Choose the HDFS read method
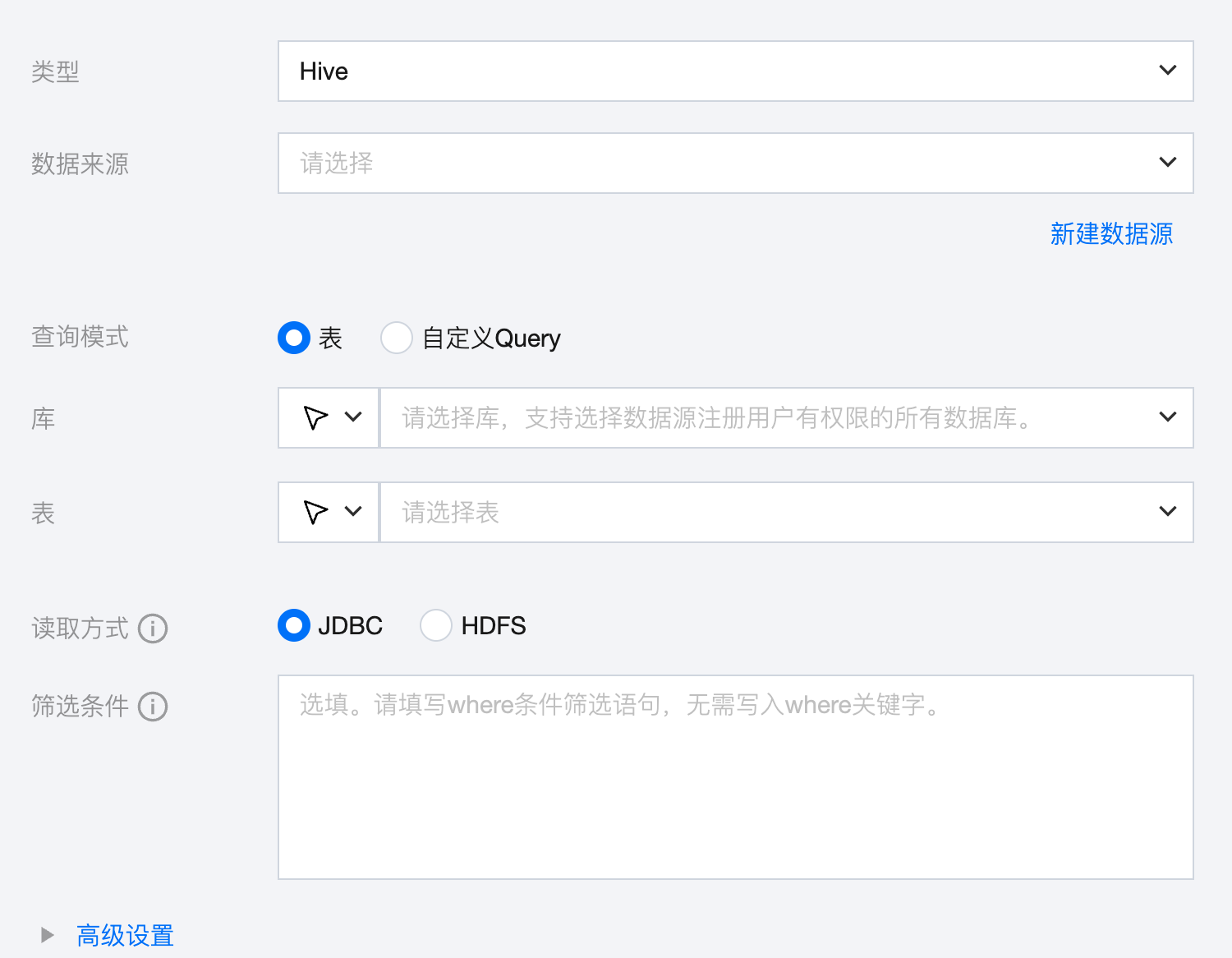 (x=436, y=625)
